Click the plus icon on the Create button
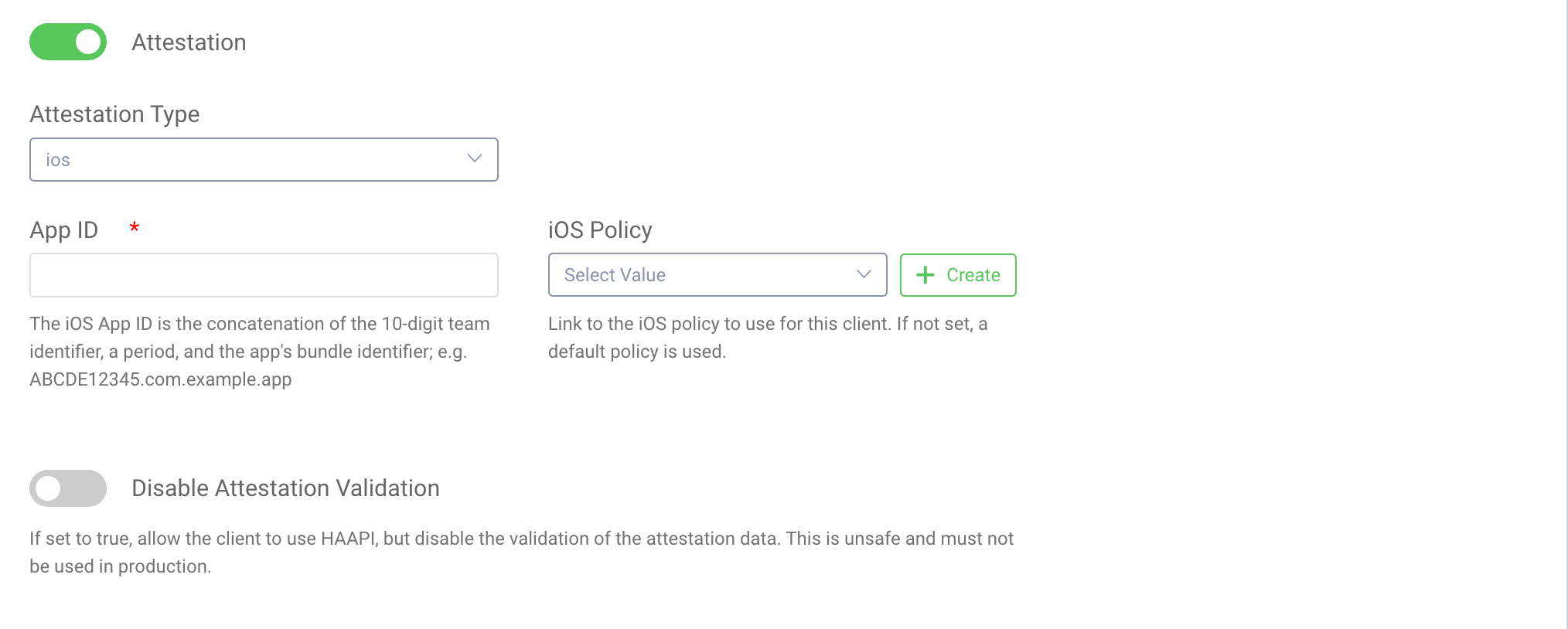 [x=925, y=274]
